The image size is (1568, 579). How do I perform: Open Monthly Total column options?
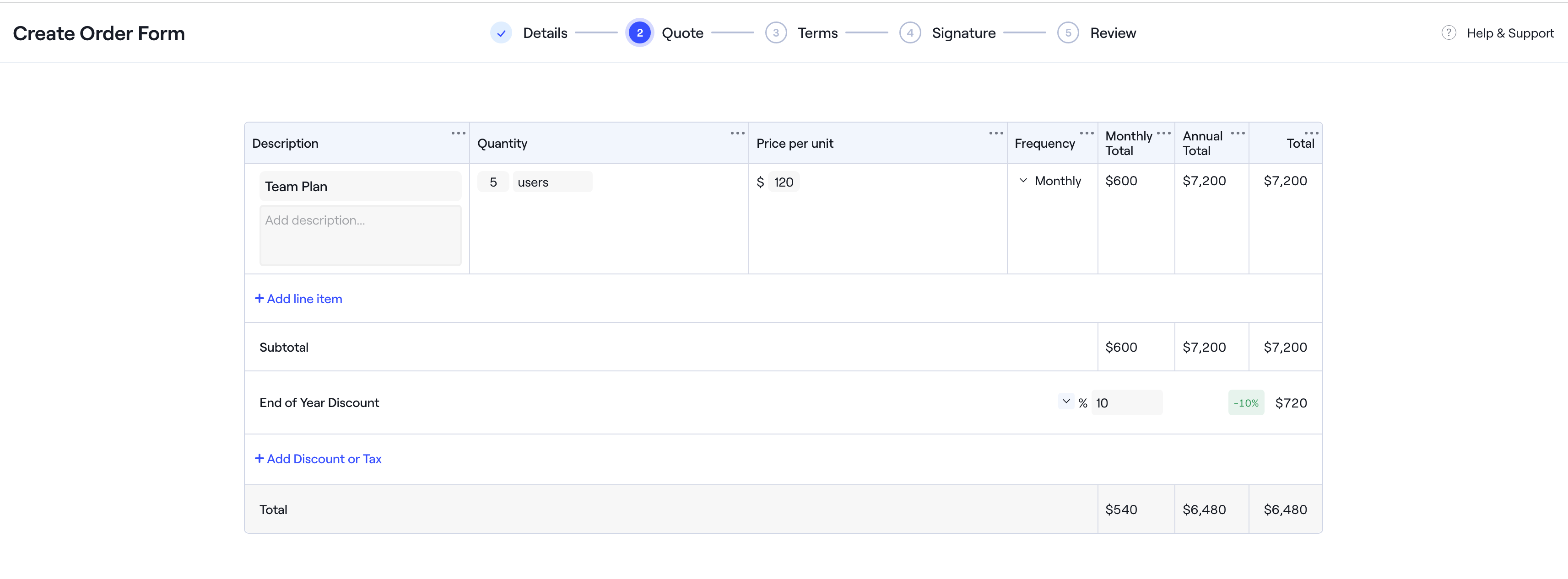pos(1163,133)
